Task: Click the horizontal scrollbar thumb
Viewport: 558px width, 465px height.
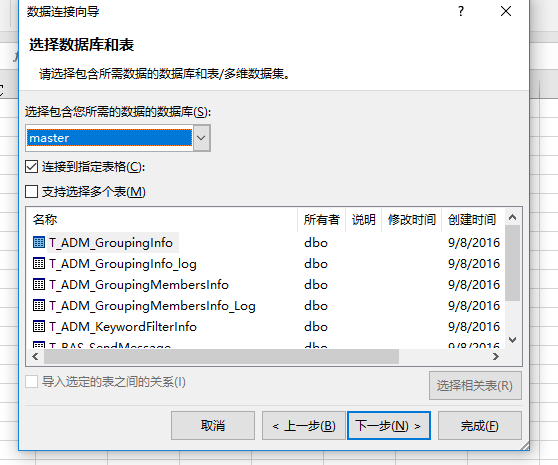Action: pyautogui.click(x=221, y=356)
